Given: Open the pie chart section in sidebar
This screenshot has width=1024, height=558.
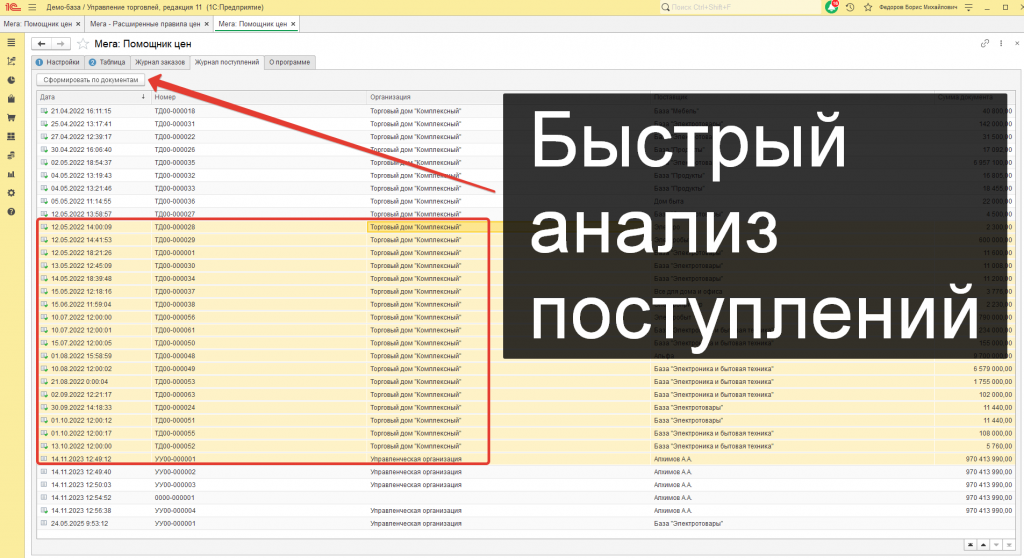Looking at the screenshot, I should (x=11, y=80).
